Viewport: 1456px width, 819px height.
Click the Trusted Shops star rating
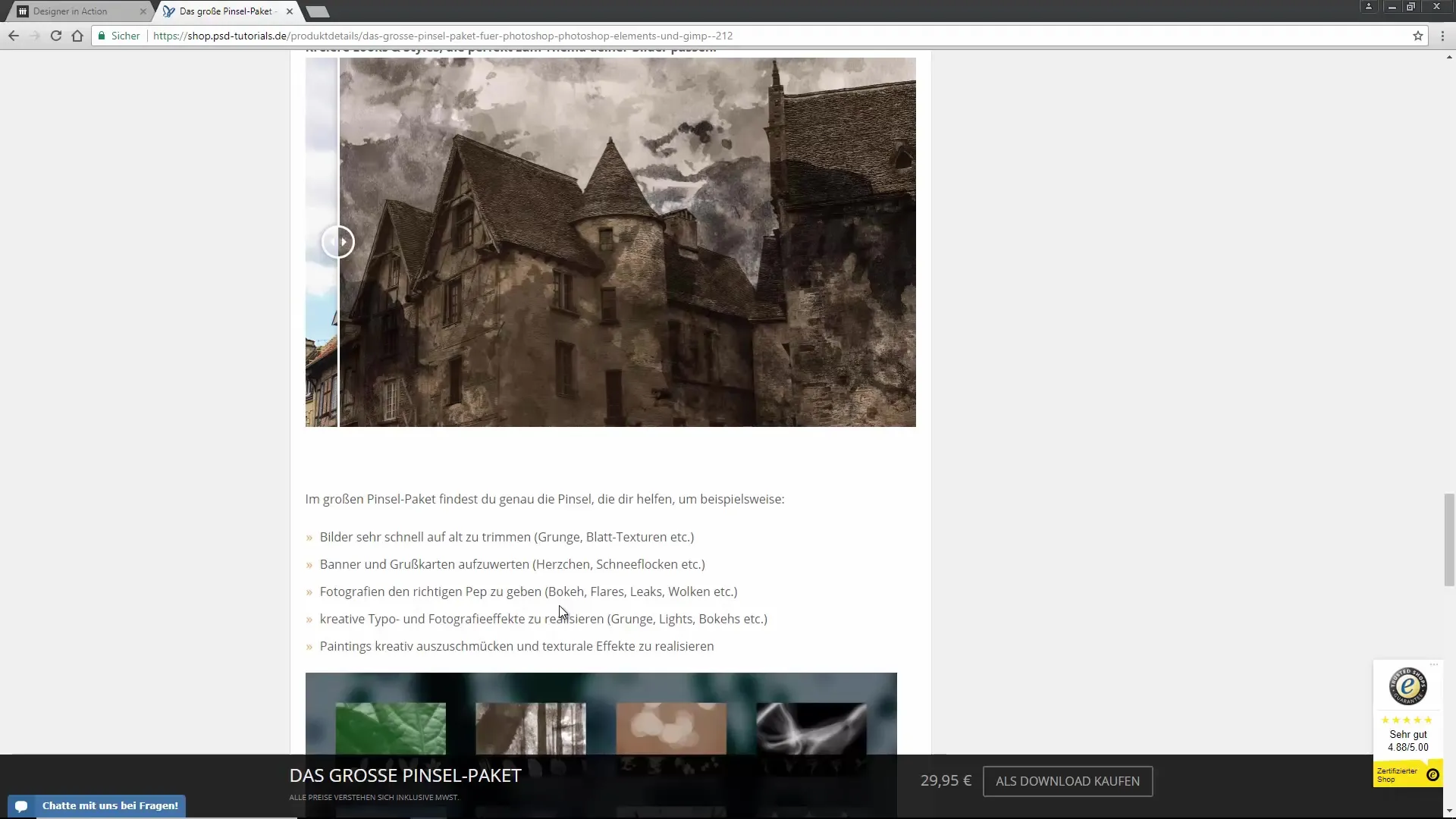click(1407, 720)
